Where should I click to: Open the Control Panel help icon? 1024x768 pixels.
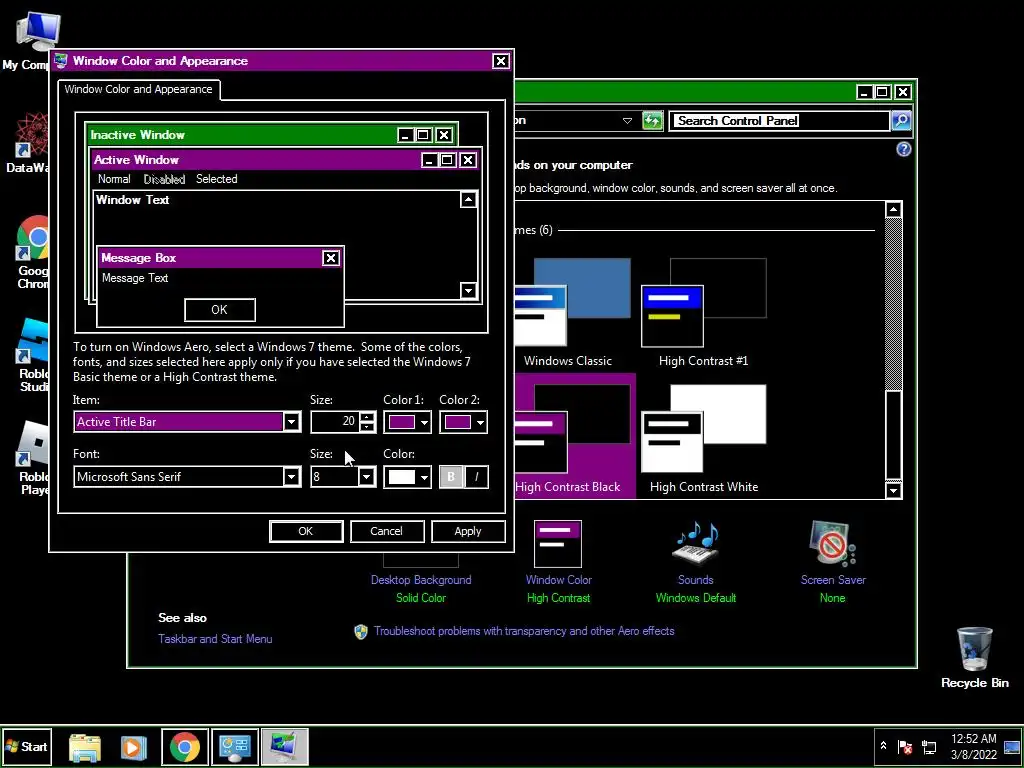[903, 150]
